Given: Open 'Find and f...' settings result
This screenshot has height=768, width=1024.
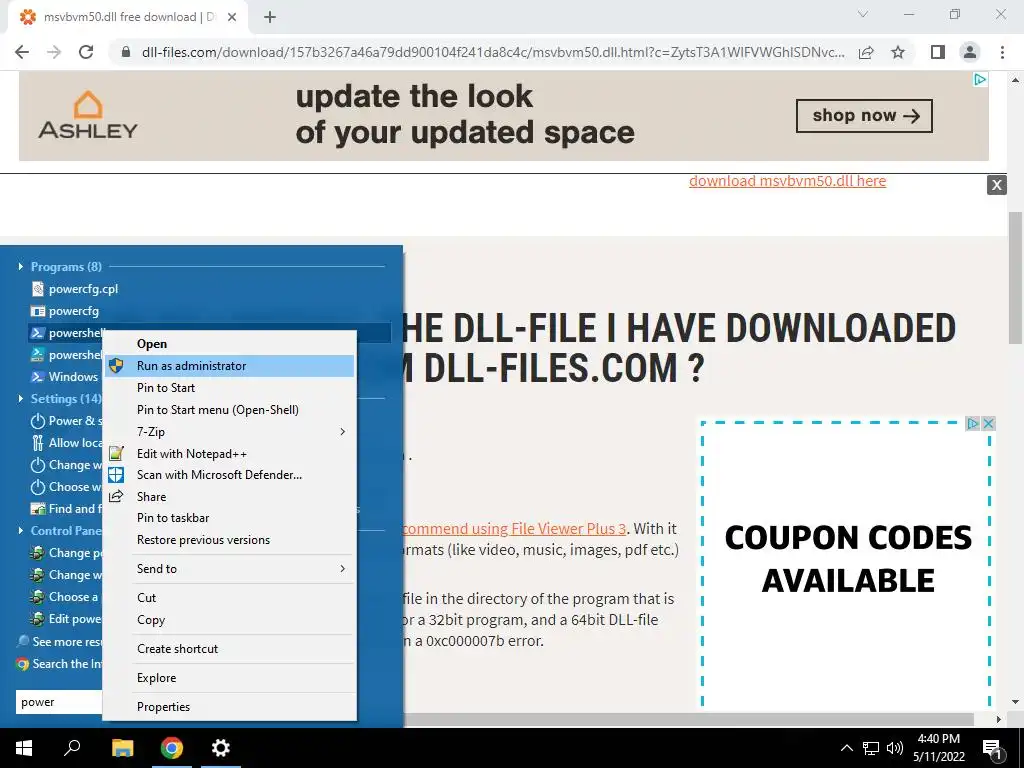Looking at the screenshot, I should (x=66, y=509).
